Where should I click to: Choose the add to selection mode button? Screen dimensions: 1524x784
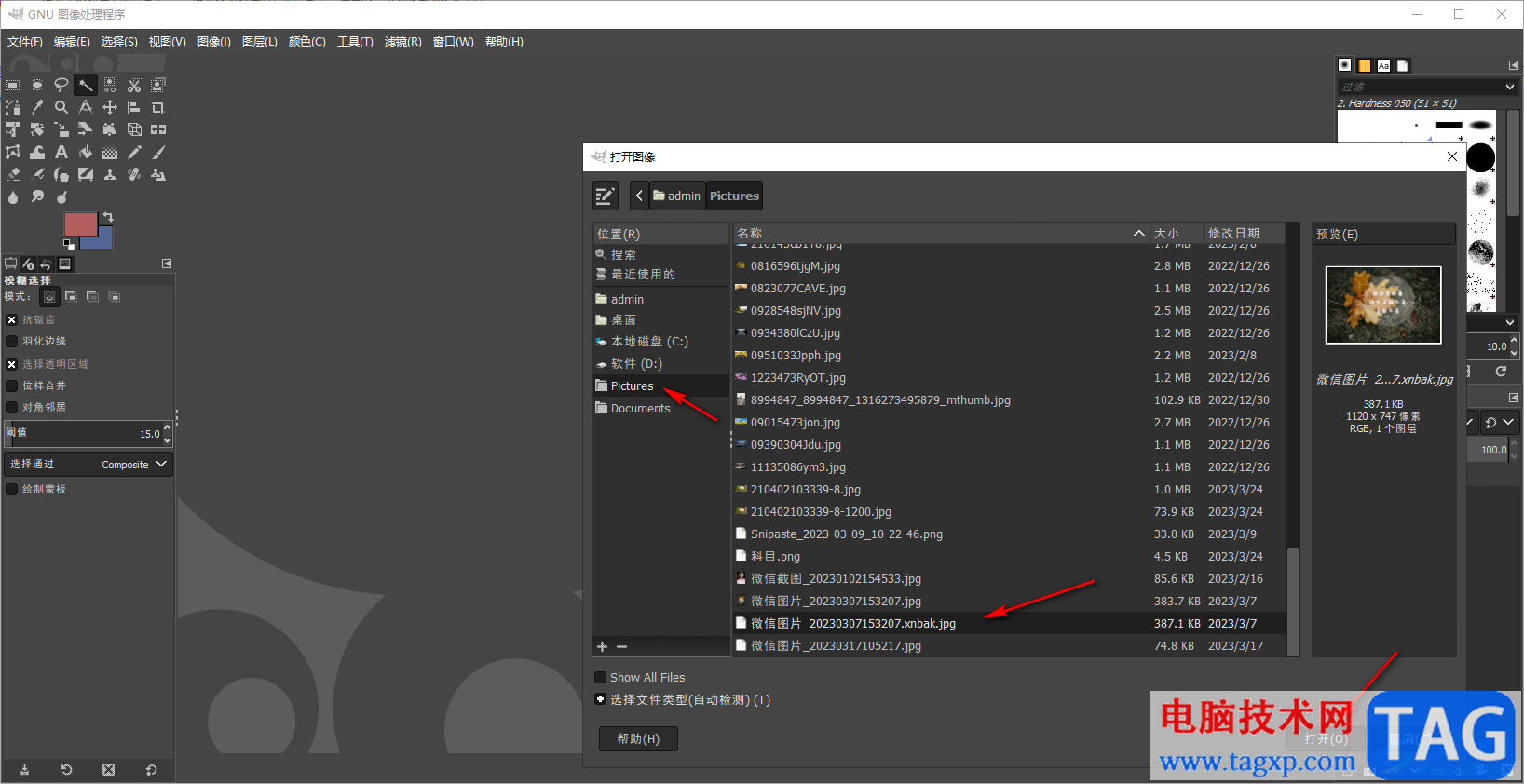coord(71,297)
